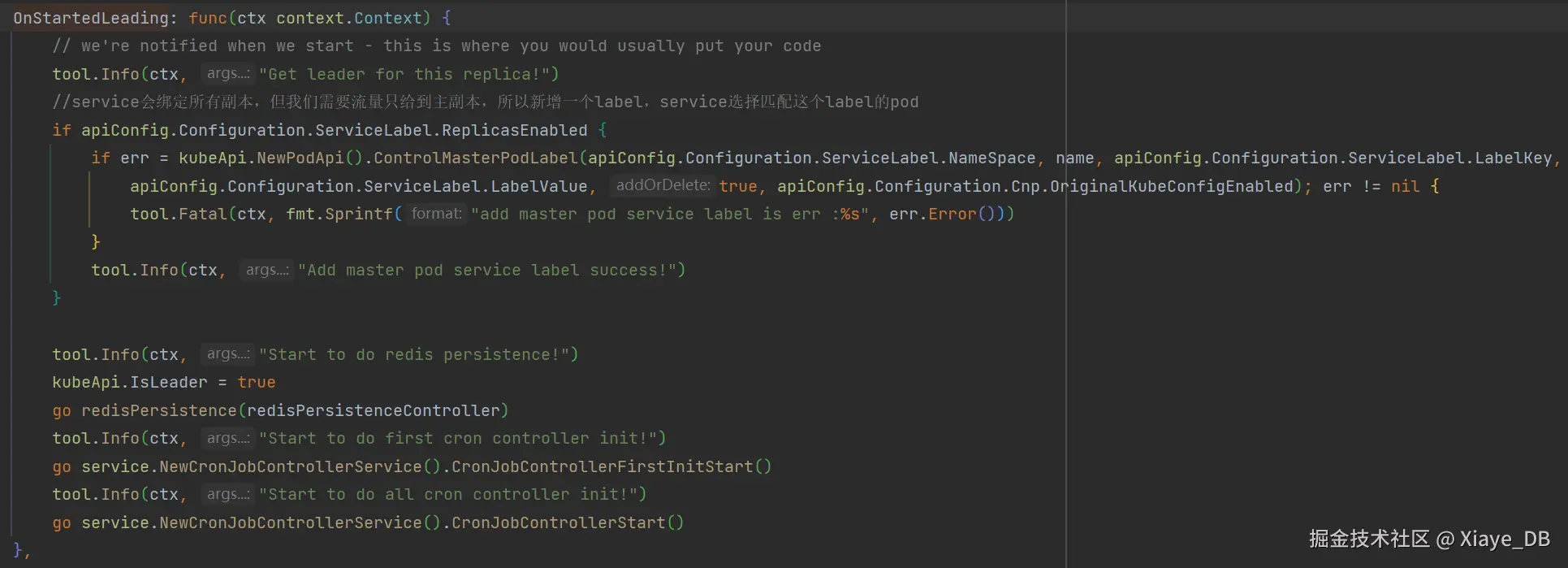Go to the ControlMasterPodLabel method call
This screenshot has height=568, width=1568.
coord(475,158)
